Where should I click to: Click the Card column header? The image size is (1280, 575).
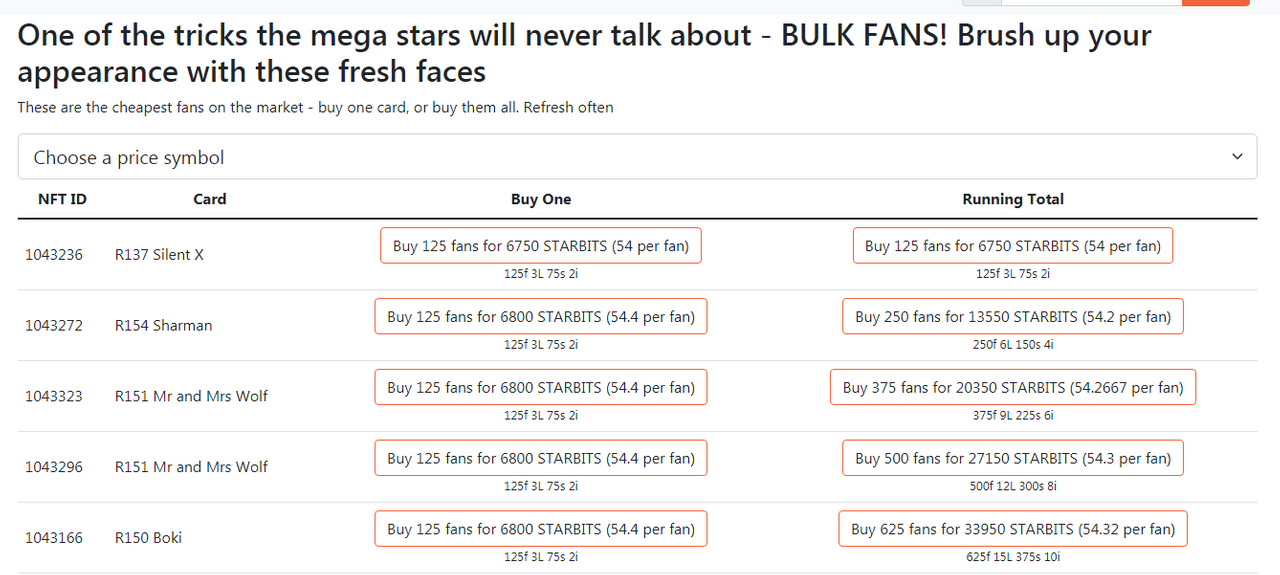coord(210,199)
